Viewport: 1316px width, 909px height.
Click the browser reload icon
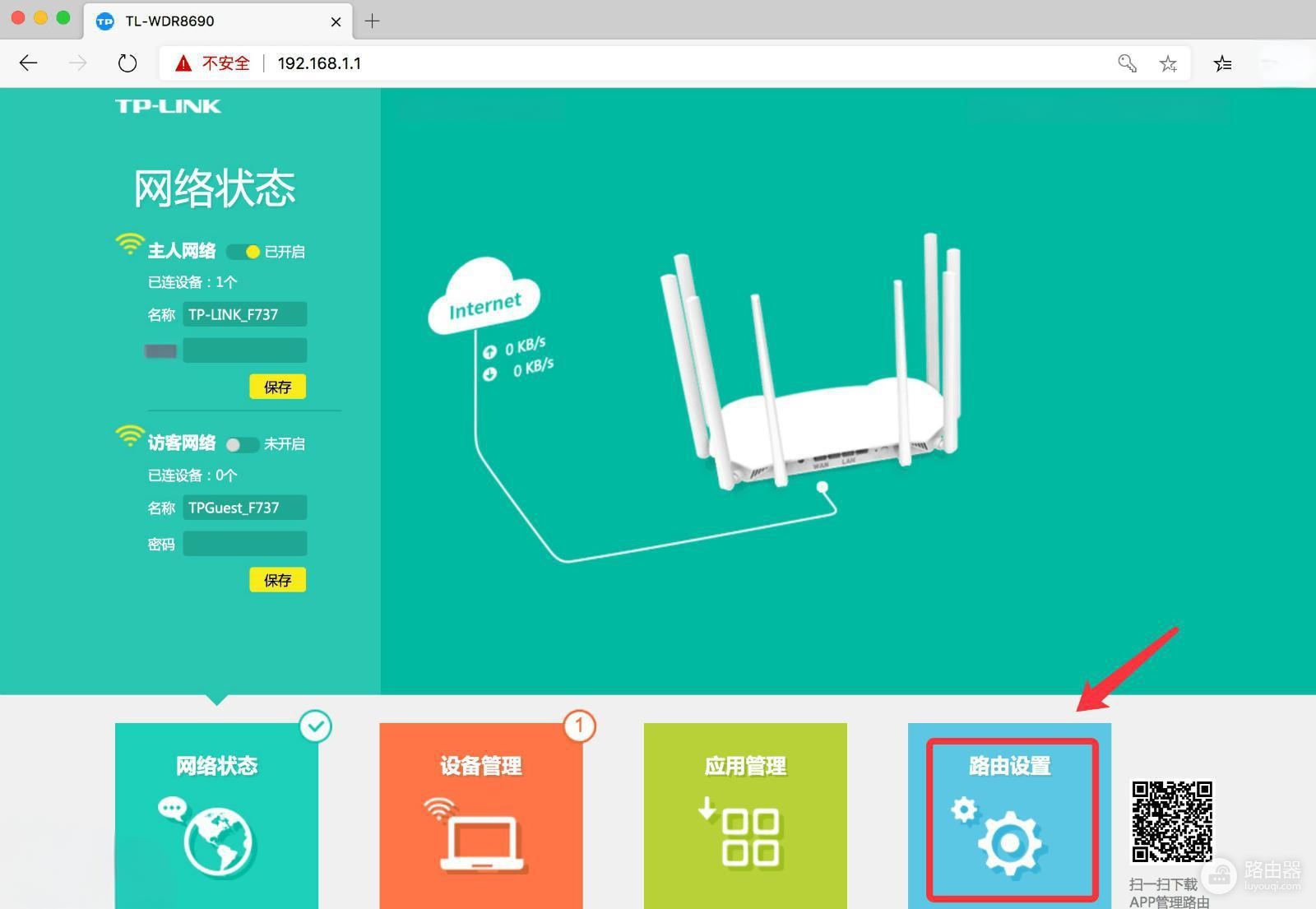pyautogui.click(x=127, y=63)
